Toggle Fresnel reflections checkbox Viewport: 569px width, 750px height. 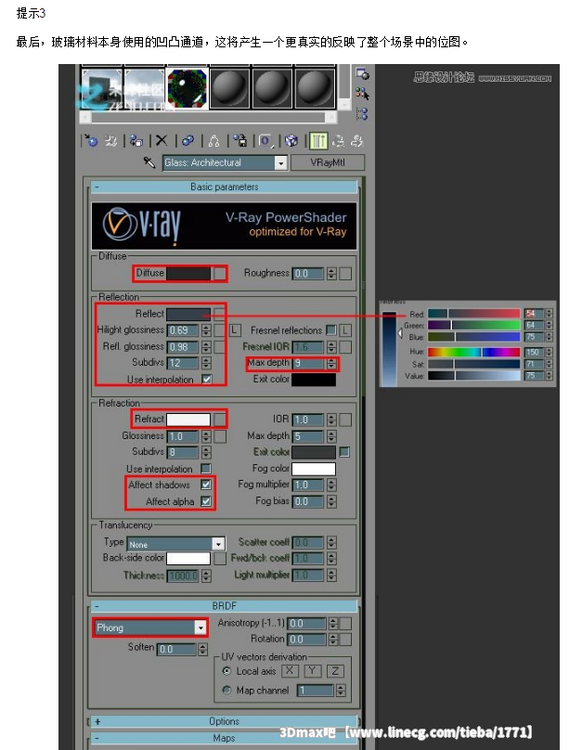(x=331, y=330)
